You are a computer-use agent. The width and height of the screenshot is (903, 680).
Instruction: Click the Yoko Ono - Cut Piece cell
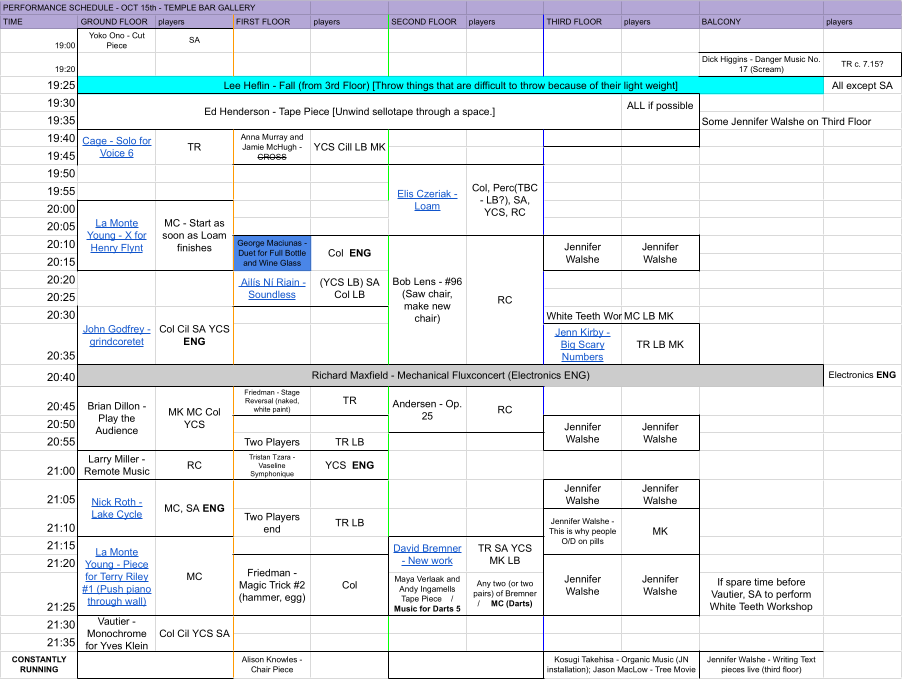pos(116,40)
